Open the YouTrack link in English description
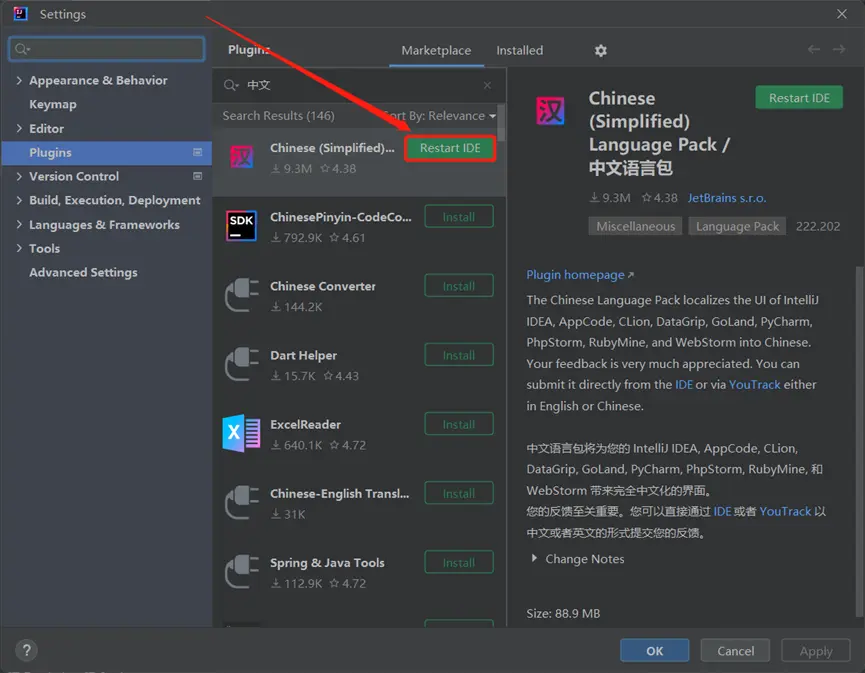Screen dimensions: 865x673 pos(754,384)
